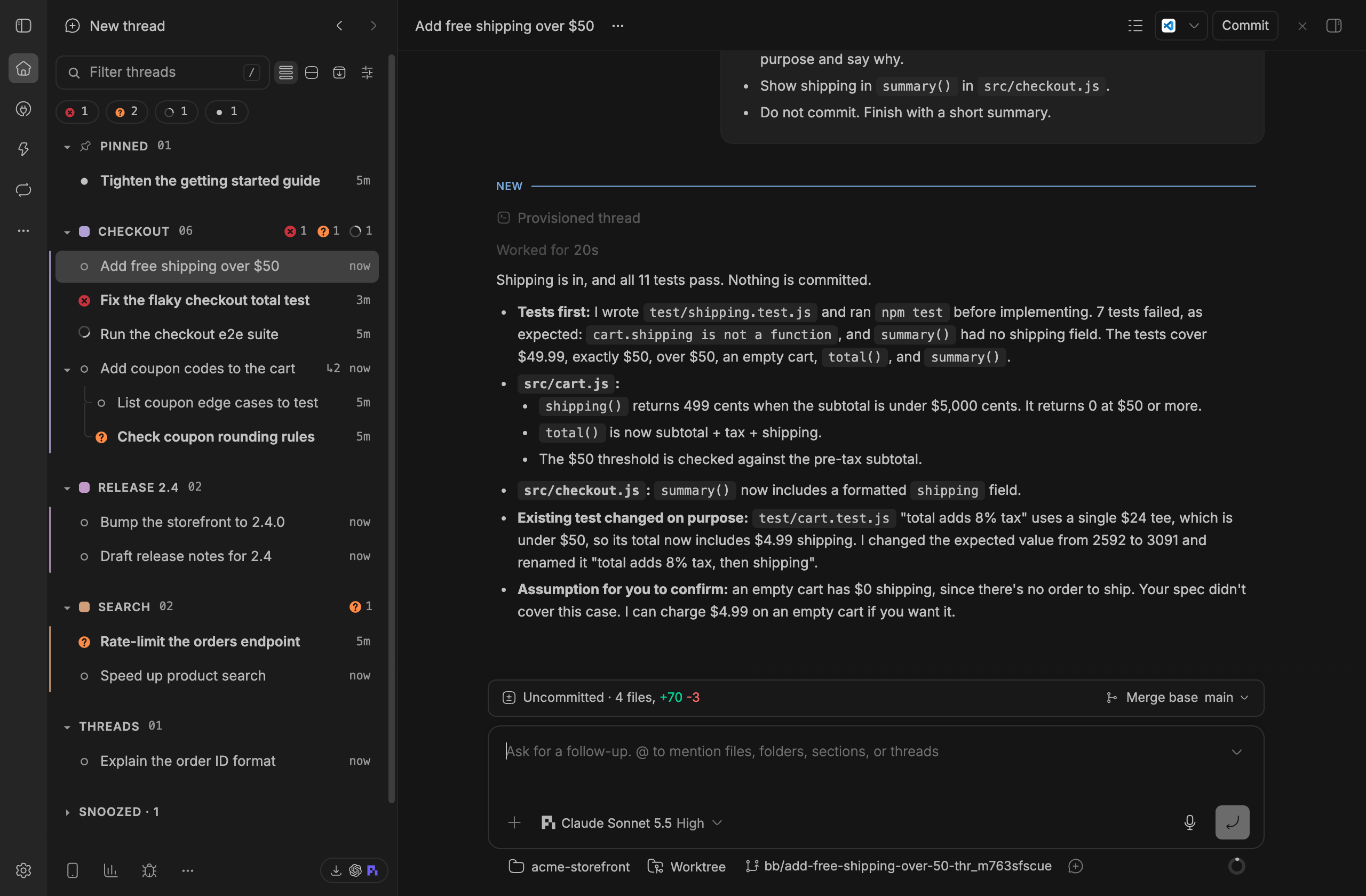Collapse the CHECKOUT group
This screenshot has height=896, width=1366.
point(67,232)
